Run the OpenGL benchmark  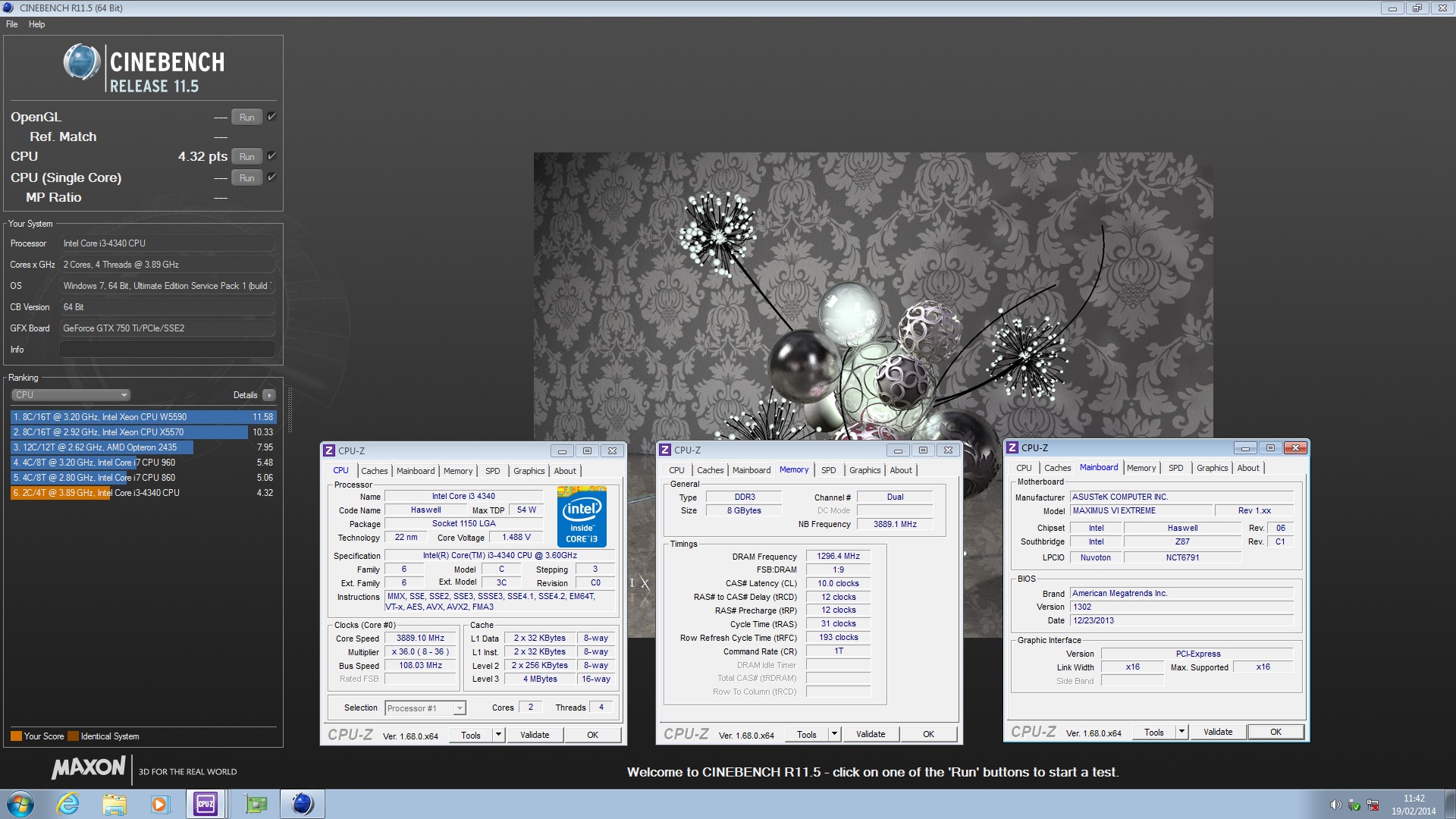pos(247,117)
